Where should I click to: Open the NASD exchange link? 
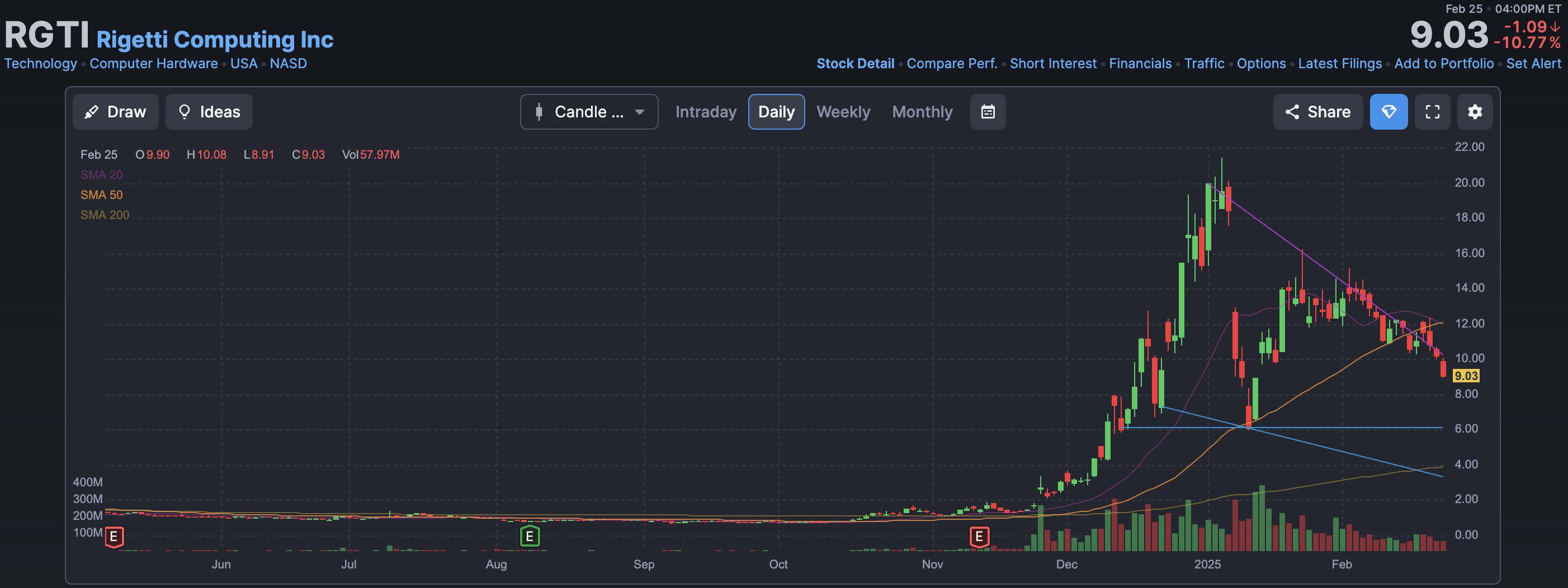(288, 63)
